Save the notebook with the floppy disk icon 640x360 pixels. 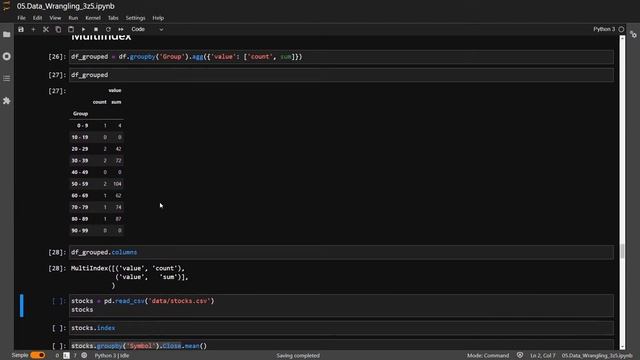click(21, 29)
